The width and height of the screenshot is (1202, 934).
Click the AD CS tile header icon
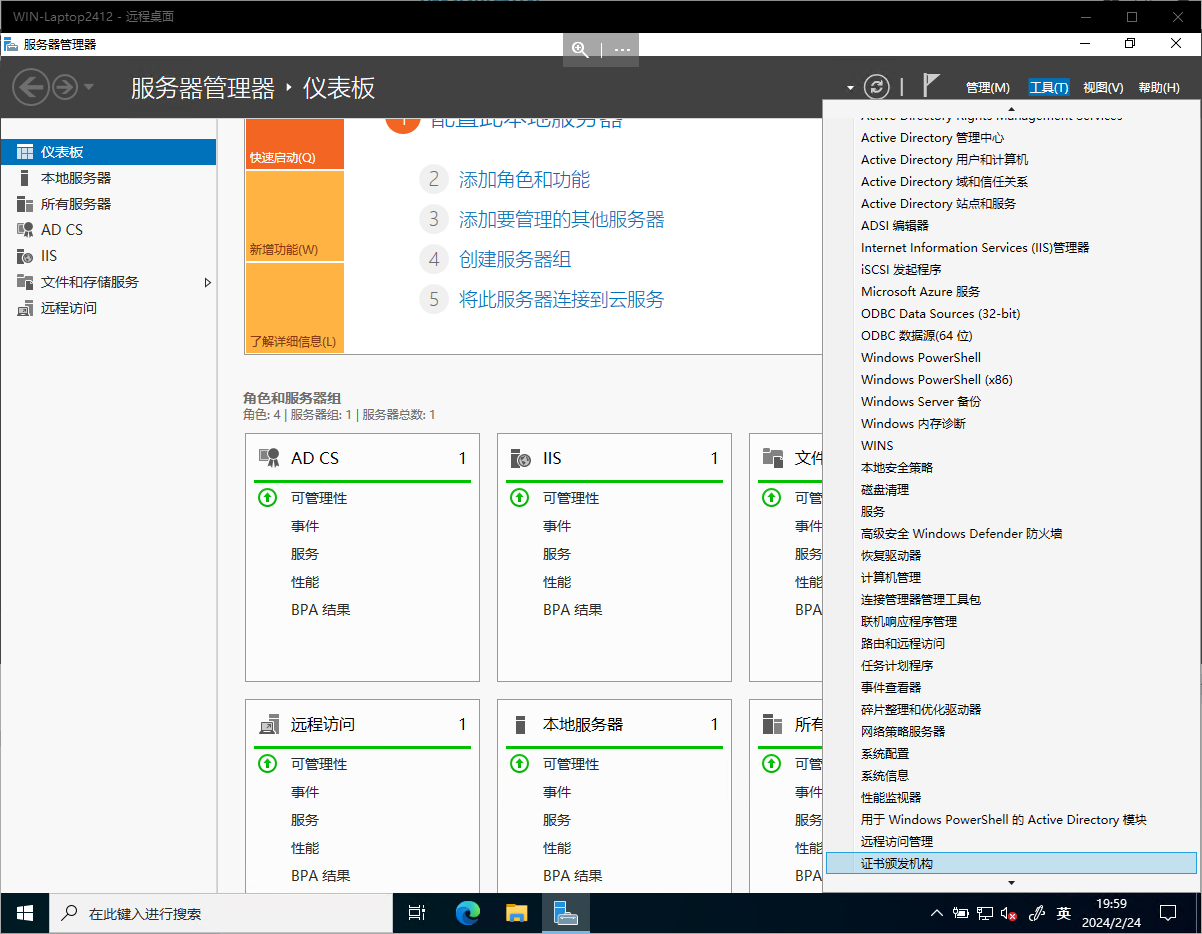click(269, 458)
